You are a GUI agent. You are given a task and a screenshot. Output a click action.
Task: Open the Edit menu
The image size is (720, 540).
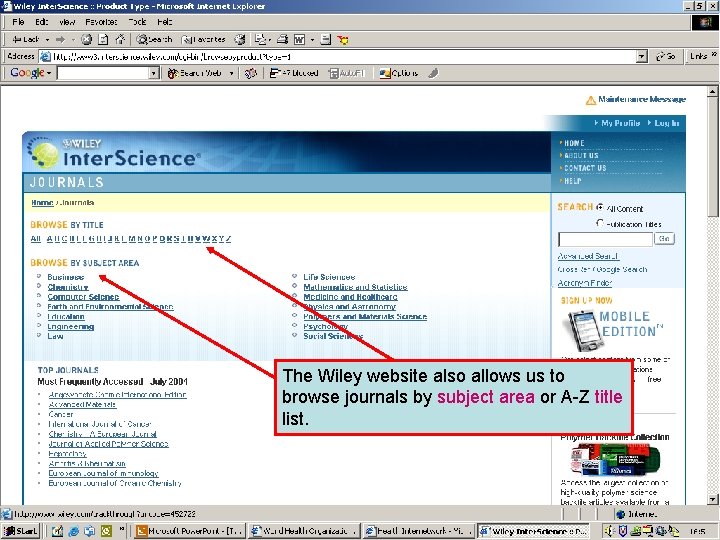pos(41,22)
